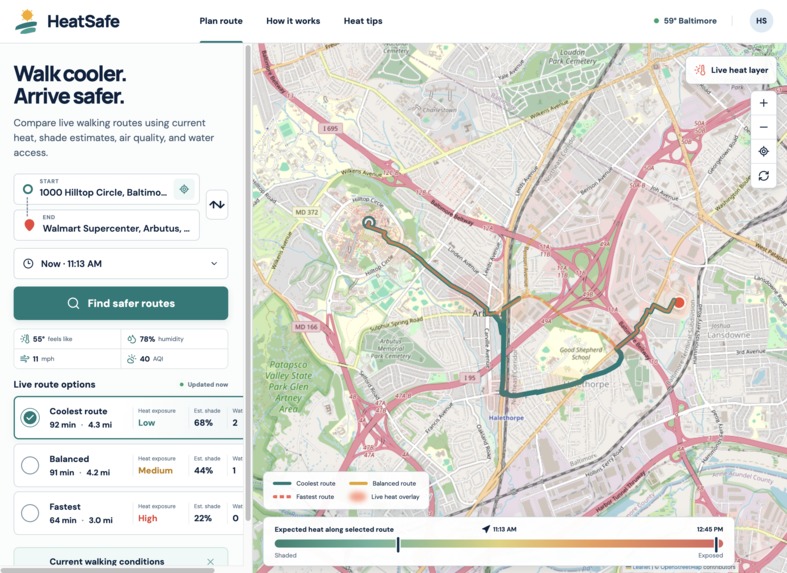Click the Coolest route 68% shade value

[x=203, y=423]
